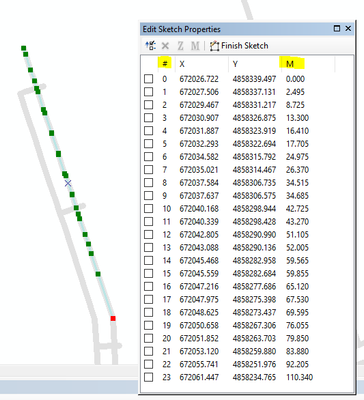
Task: Check the checkbox for vertex 7
Action: (149, 170)
